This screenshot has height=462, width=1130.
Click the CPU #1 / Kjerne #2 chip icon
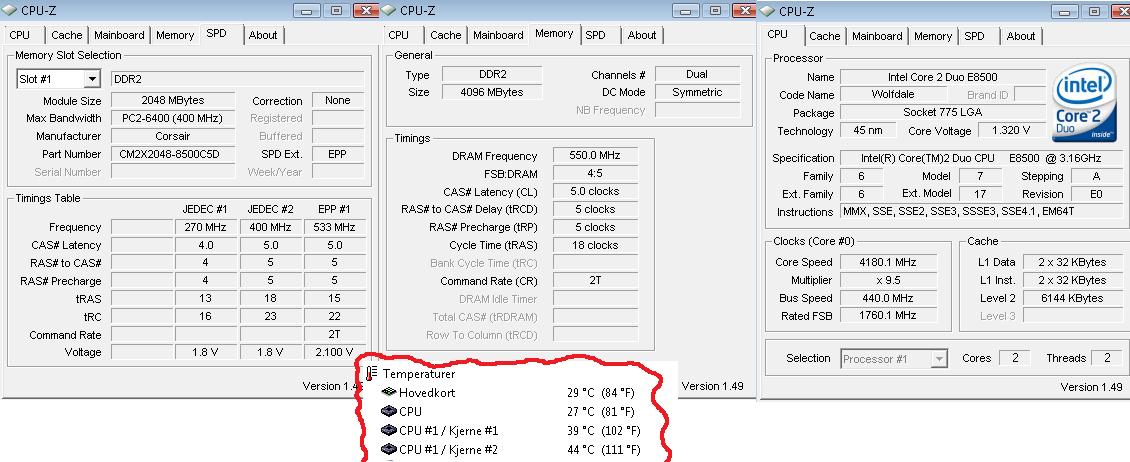[388, 449]
